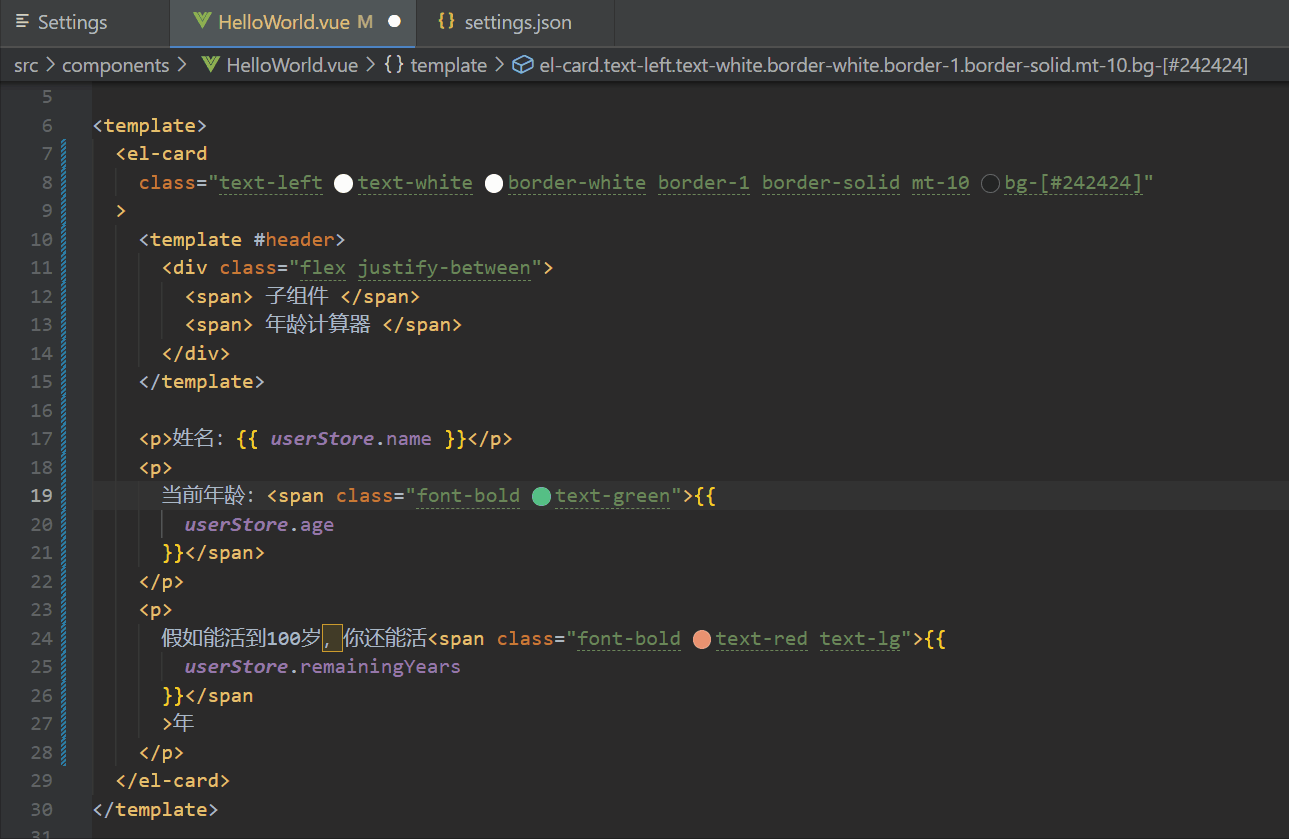Click the Vue icon in the breadcrumb

pos(210,65)
